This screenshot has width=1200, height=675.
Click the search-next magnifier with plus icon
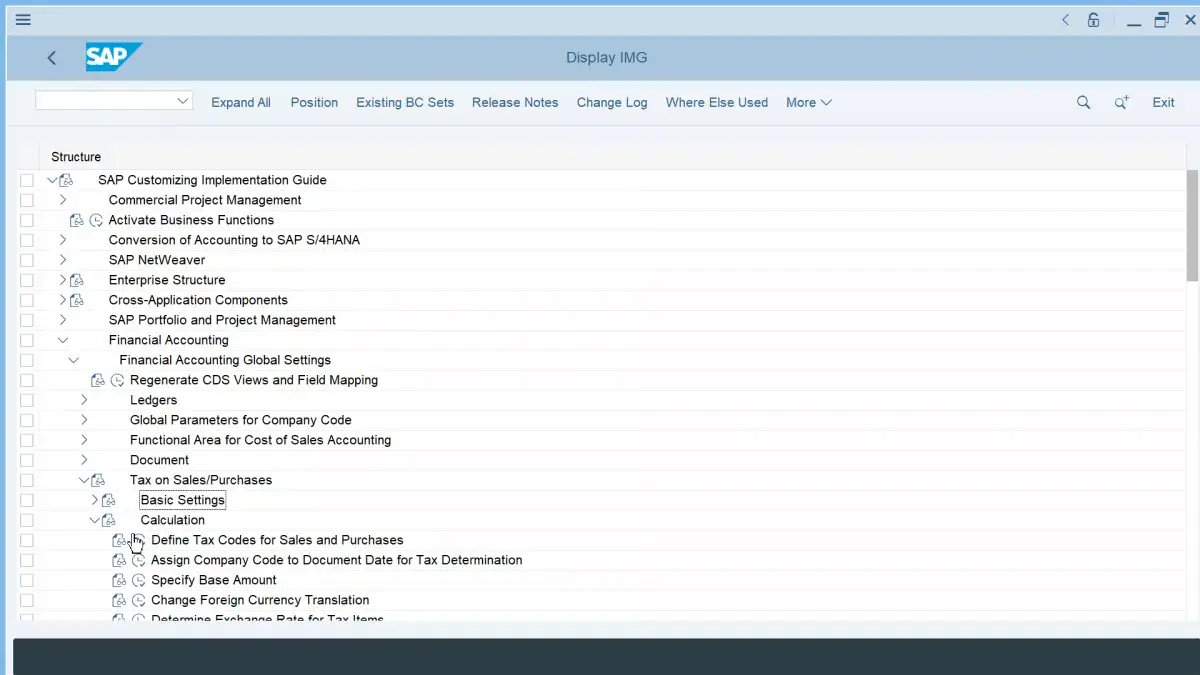coord(1122,102)
